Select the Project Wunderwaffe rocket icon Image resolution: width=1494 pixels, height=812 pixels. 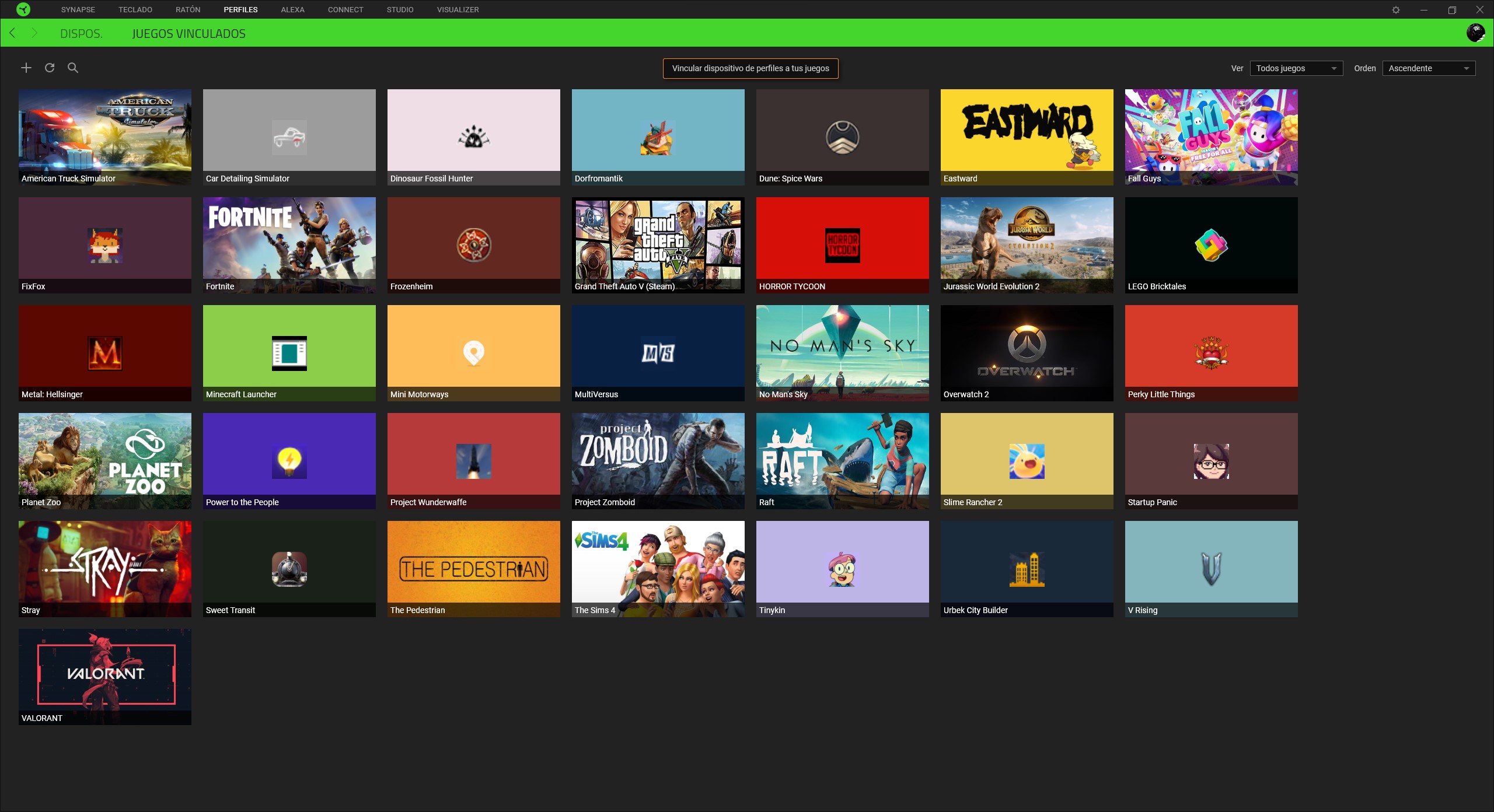tap(474, 461)
